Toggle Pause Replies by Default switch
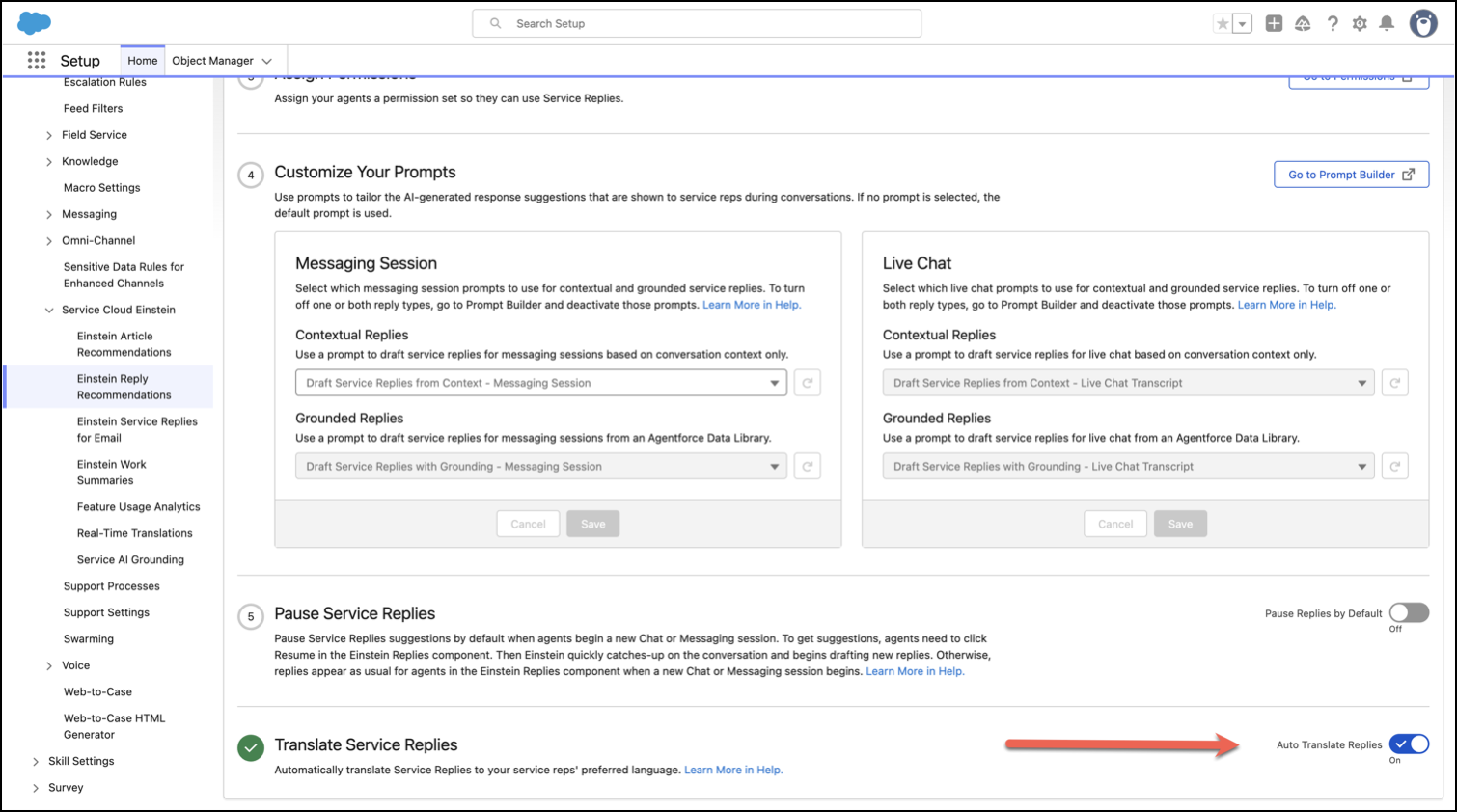The width and height of the screenshot is (1457, 812). tap(1409, 613)
